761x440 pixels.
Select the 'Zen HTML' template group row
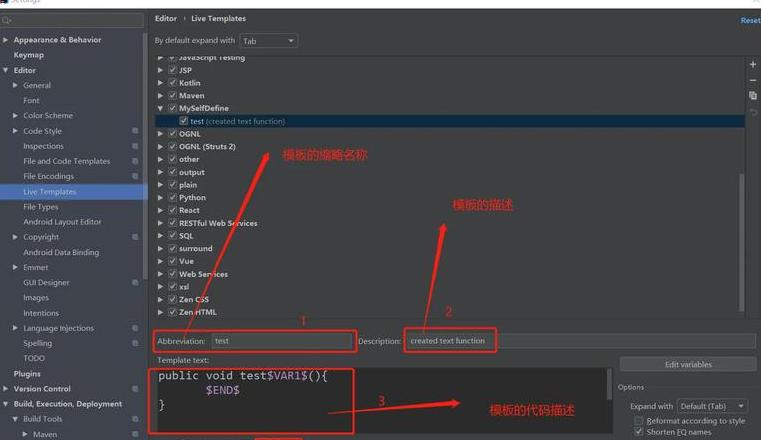tap(449, 312)
